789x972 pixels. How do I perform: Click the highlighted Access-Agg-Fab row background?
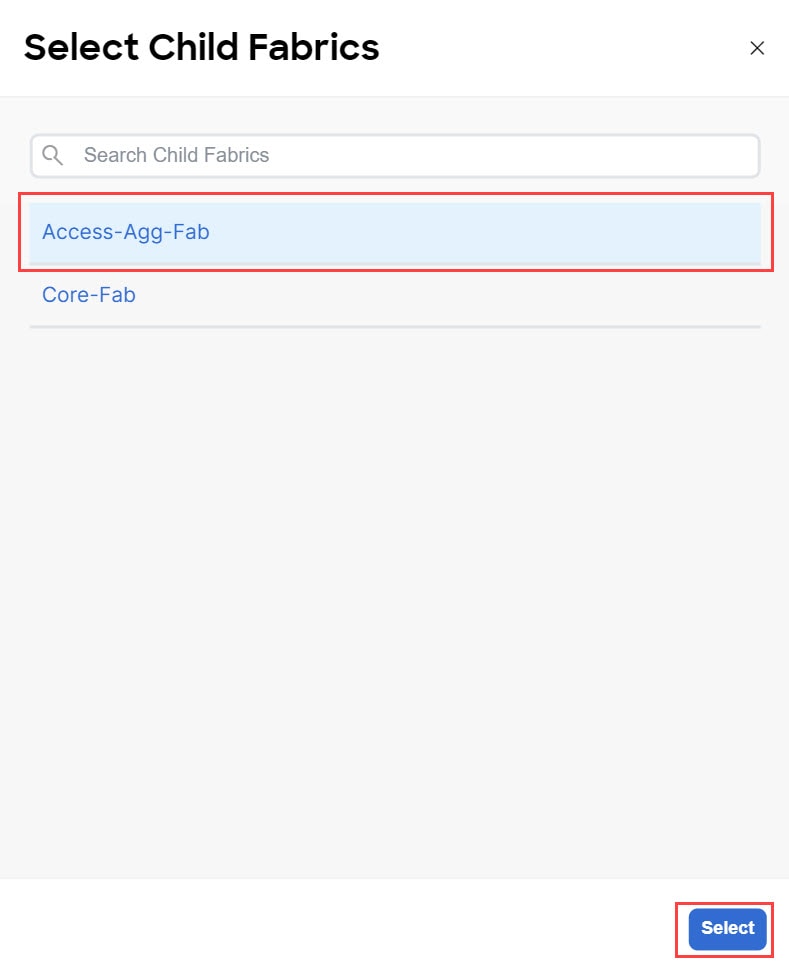pos(483,232)
